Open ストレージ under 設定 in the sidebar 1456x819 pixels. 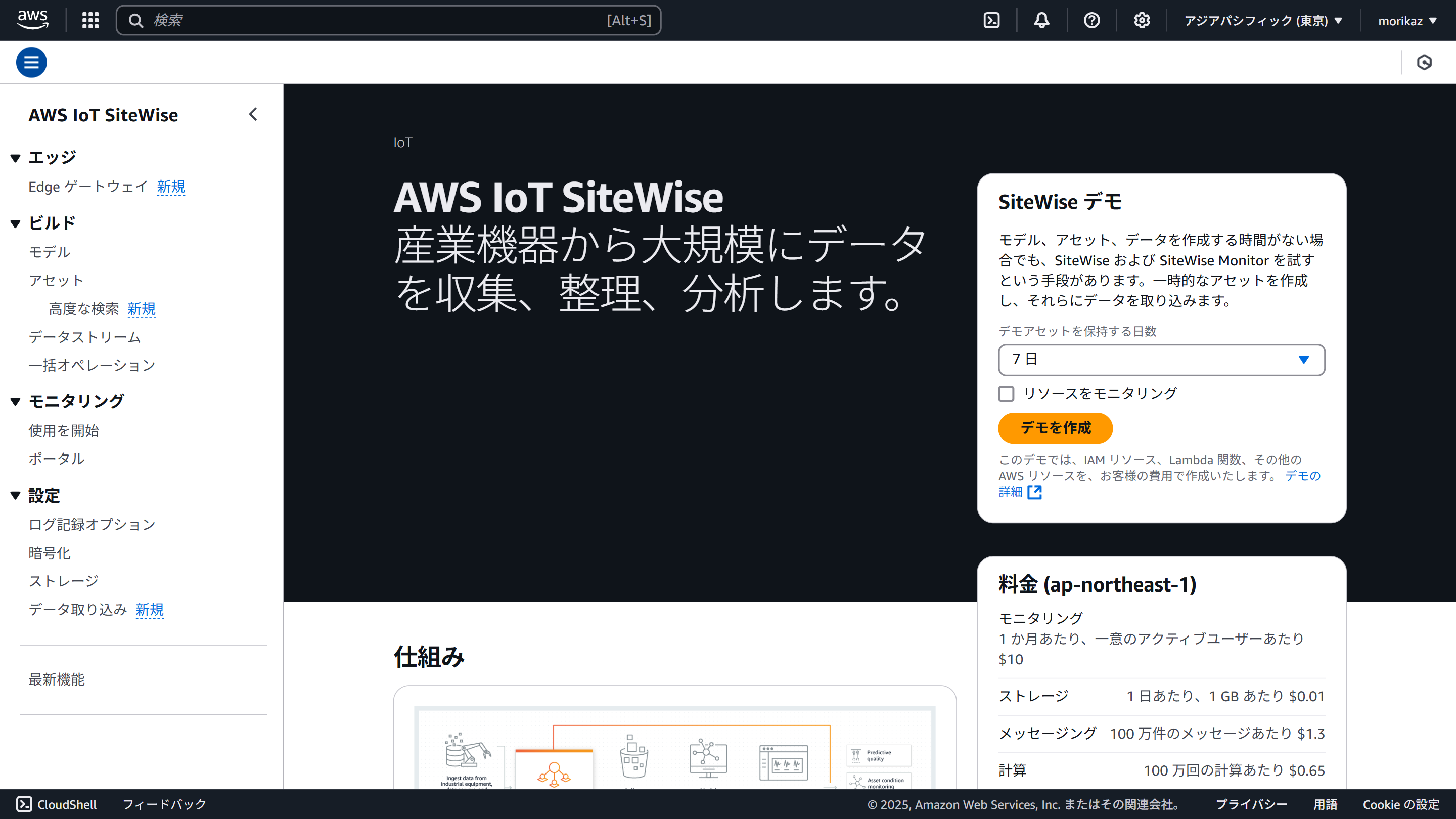[x=64, y=581]
